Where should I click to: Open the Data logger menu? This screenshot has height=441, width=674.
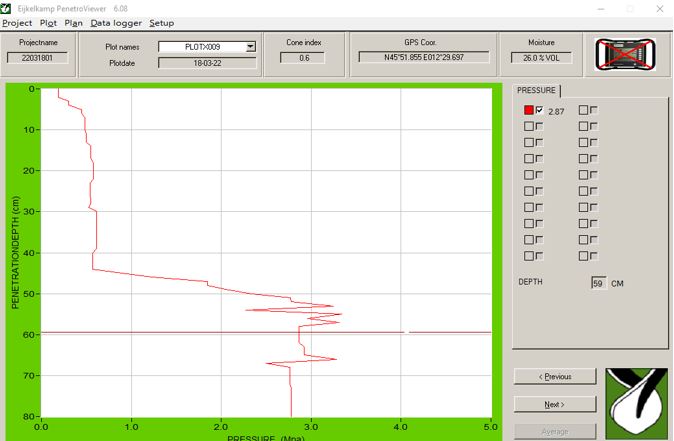[x=116, y=23]
